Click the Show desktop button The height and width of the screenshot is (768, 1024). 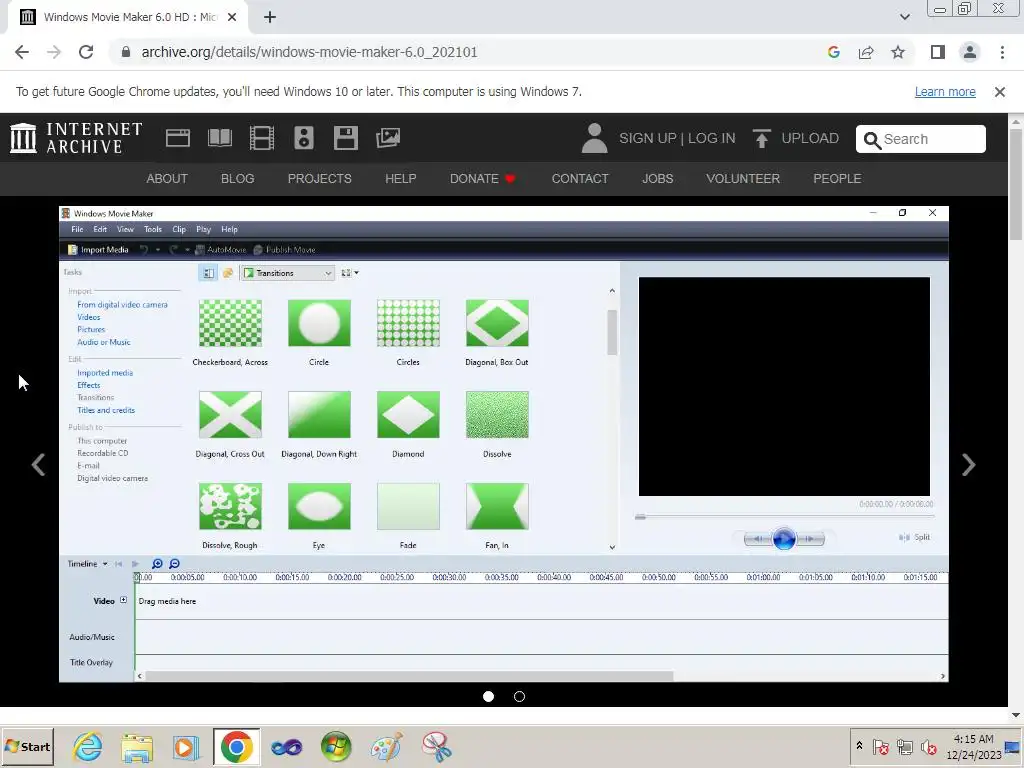[1014, 746]
